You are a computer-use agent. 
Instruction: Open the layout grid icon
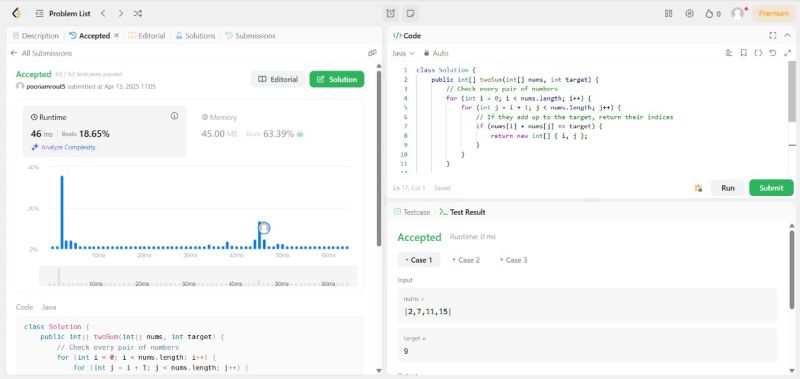(x=668, y=14)
